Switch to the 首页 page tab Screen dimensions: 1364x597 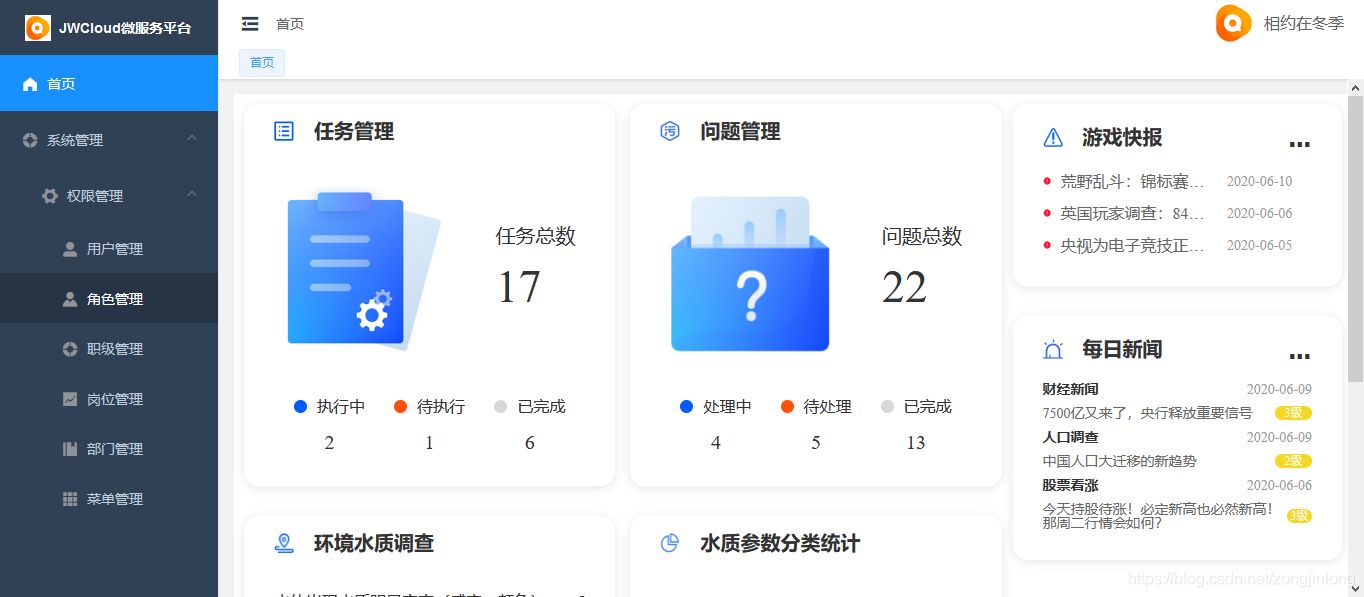(262, 62)
